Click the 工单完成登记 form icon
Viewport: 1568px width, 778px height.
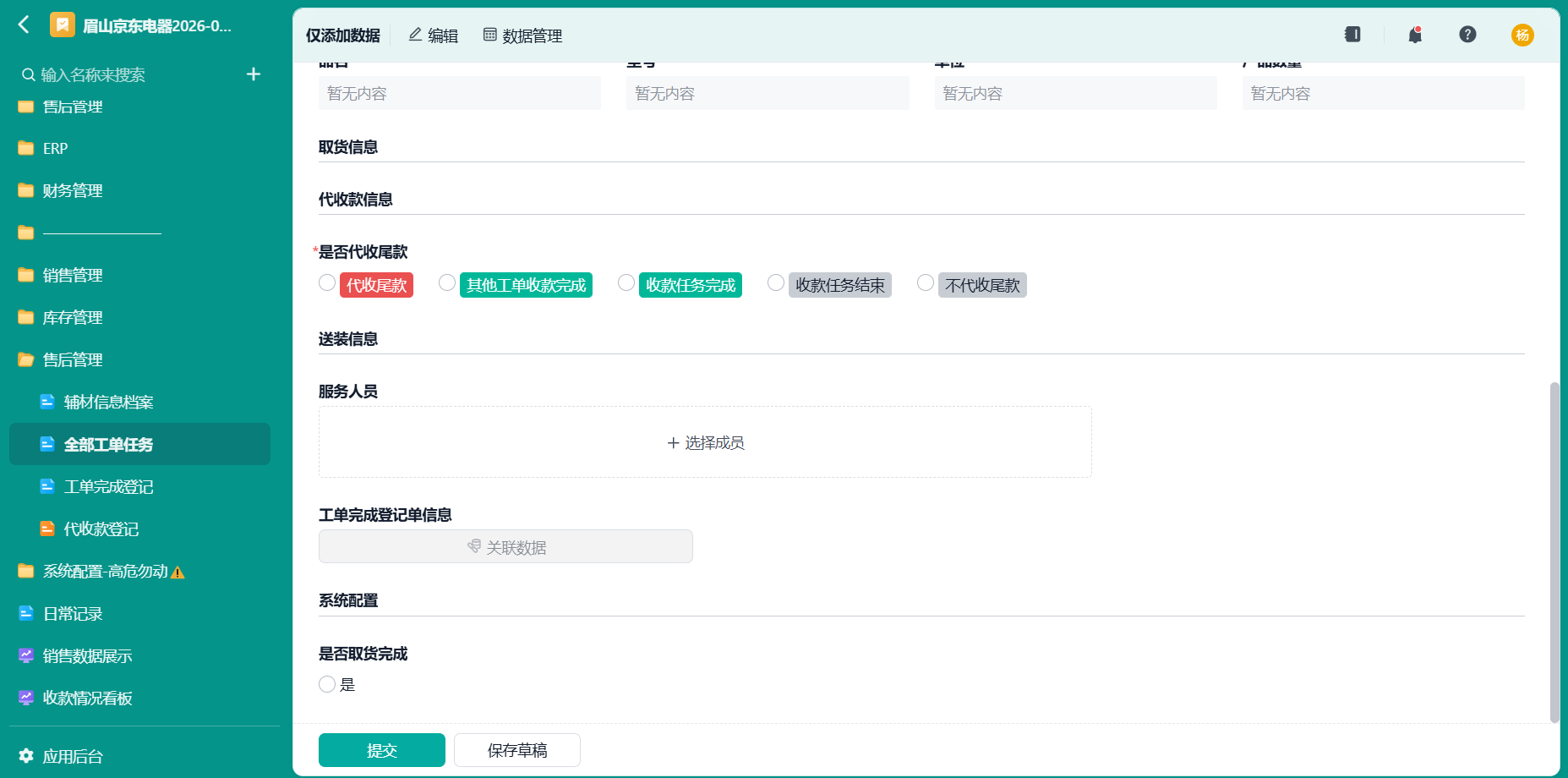coord(47,486)
